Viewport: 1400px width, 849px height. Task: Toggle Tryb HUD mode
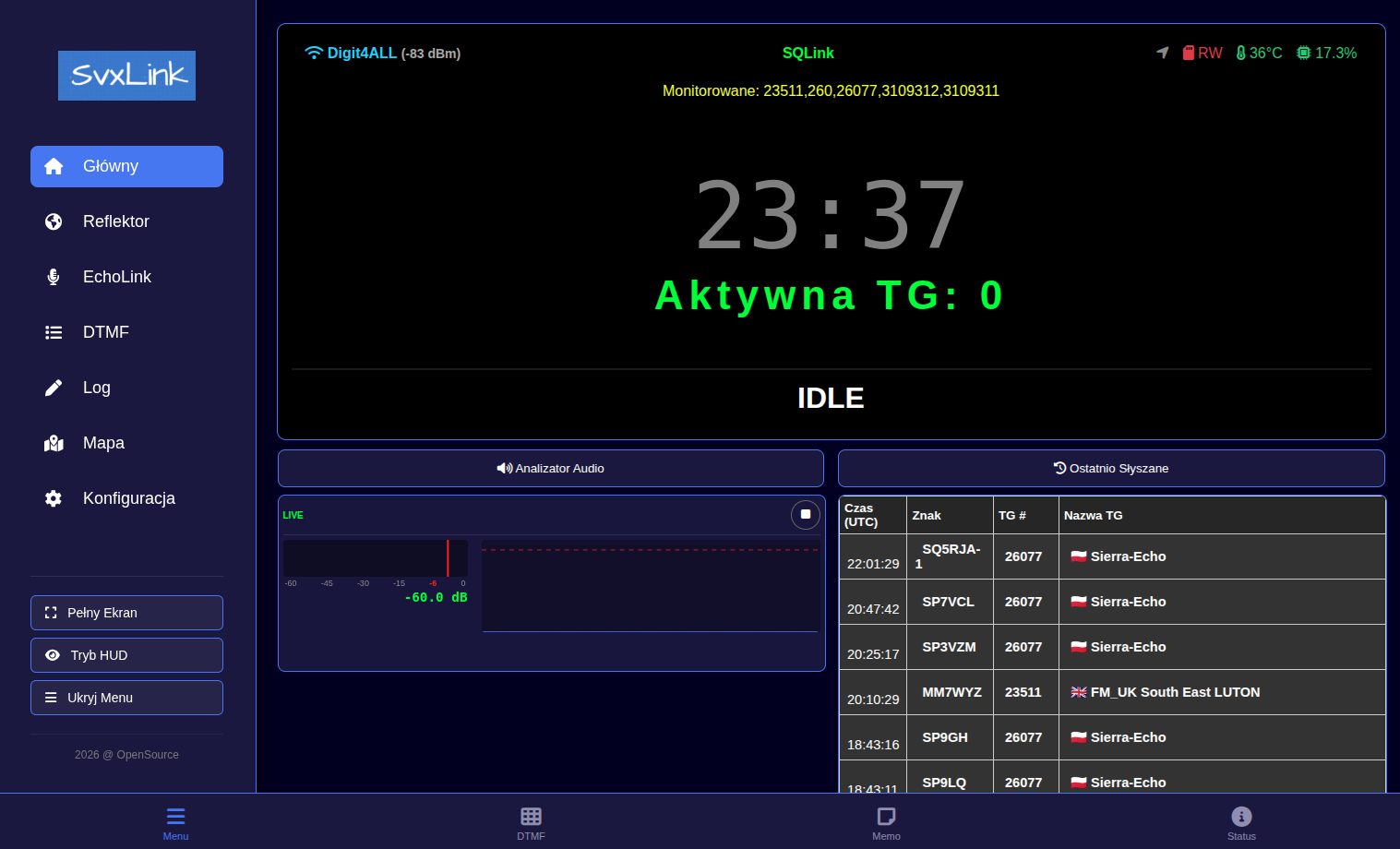[x=126, y=655]
